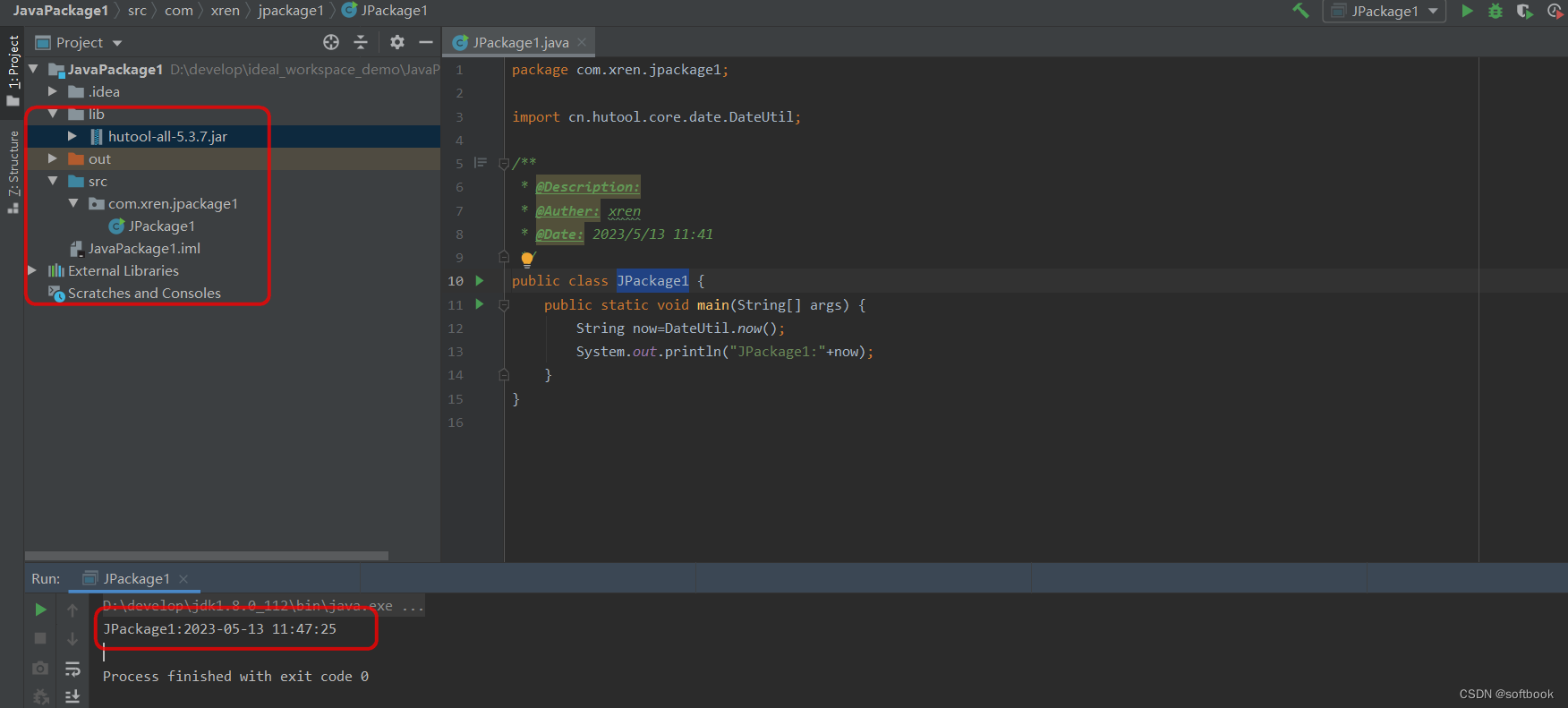The image size is (1568, 708).
Task: Click the DateUtil import statement on line 3
Action: coord(656,116)
